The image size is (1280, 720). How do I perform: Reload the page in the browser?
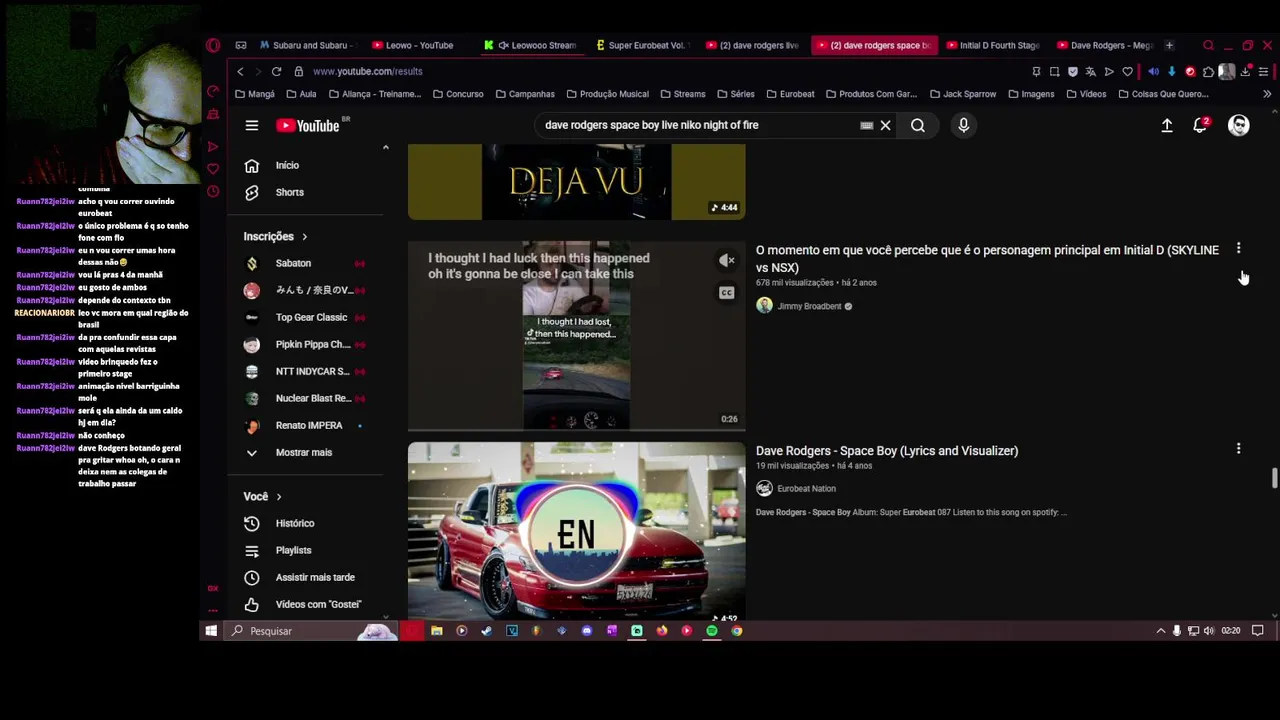pyautogui.click(x=276, y=71)
